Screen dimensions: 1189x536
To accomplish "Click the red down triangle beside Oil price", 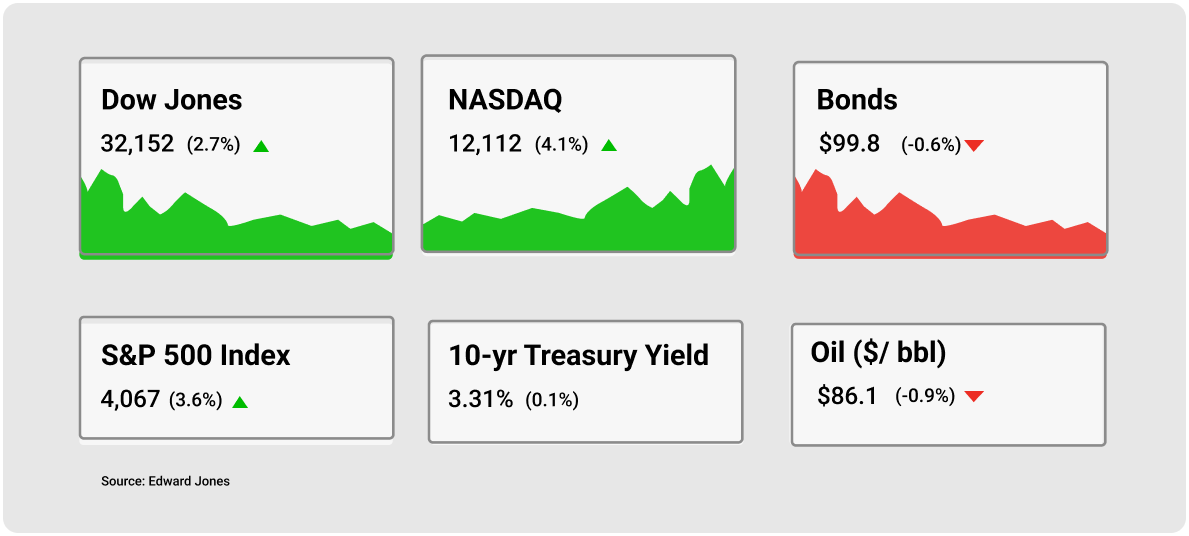I will (974, 396).
